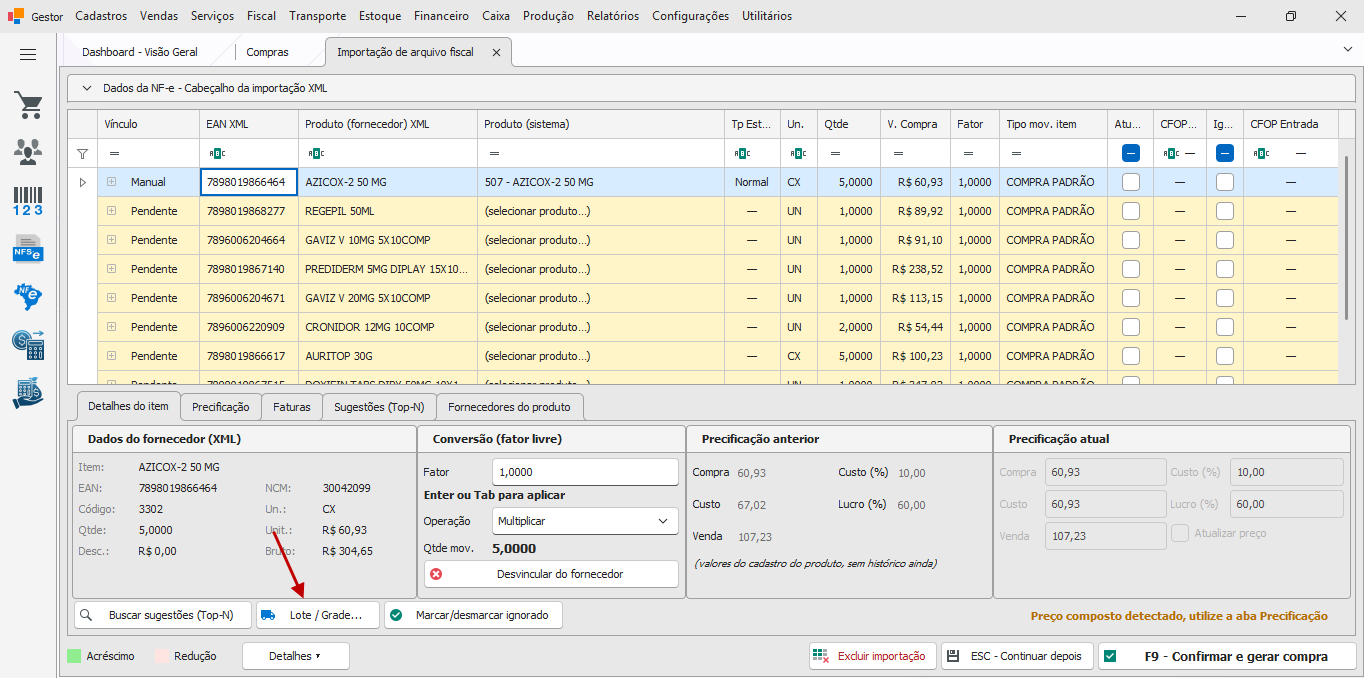The image size is (1364, 678).
Task: Expand the REGEPIL 50ML row details
Action: pyautogui.click(x=111, y=211)
